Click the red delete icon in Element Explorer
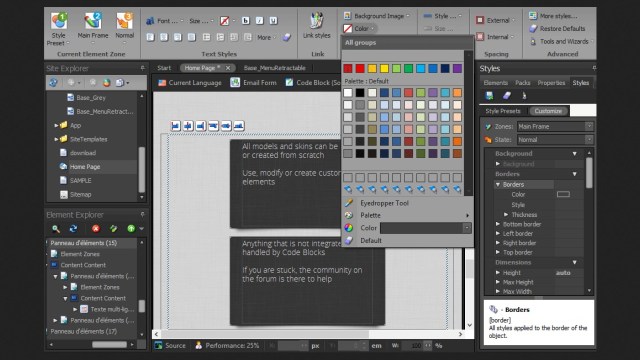 coord(96,229)
